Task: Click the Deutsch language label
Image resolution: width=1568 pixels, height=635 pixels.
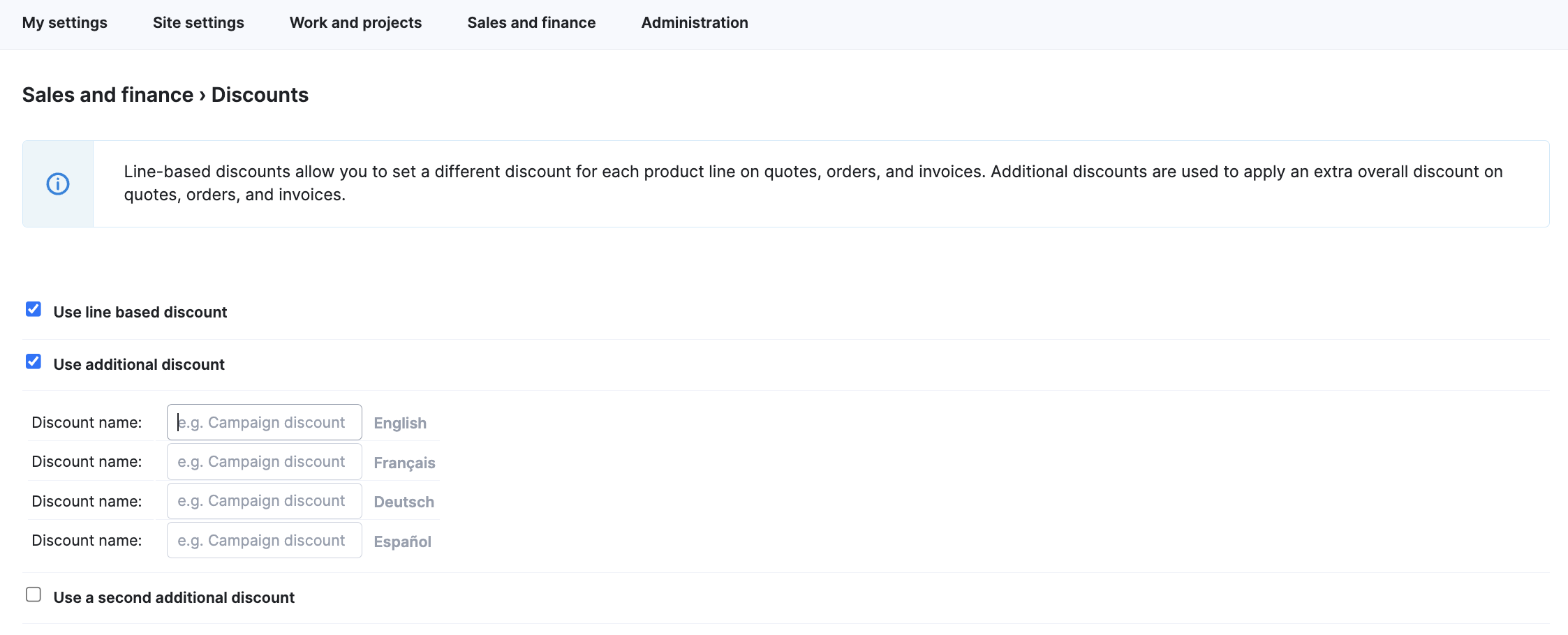Action: pos(404,502)
